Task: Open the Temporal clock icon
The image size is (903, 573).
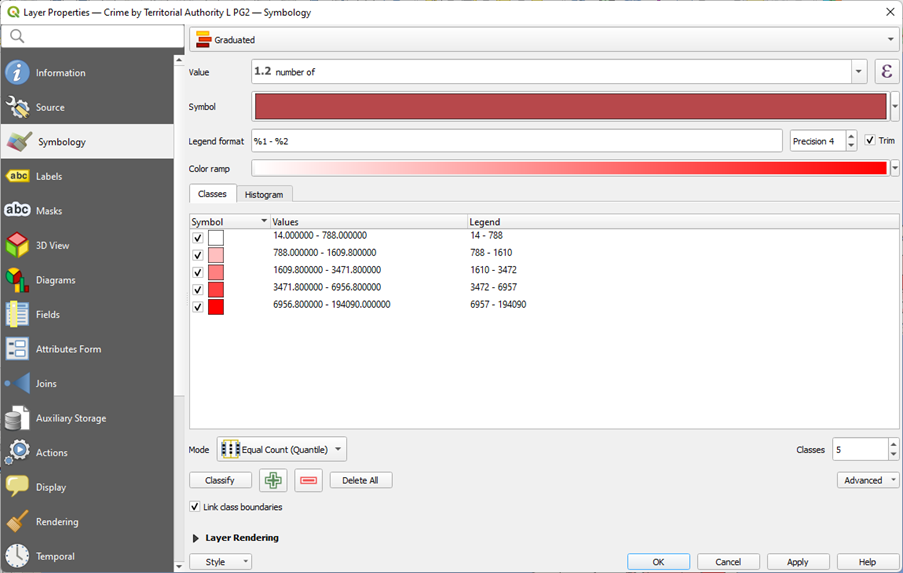Action: pos(17,556)
